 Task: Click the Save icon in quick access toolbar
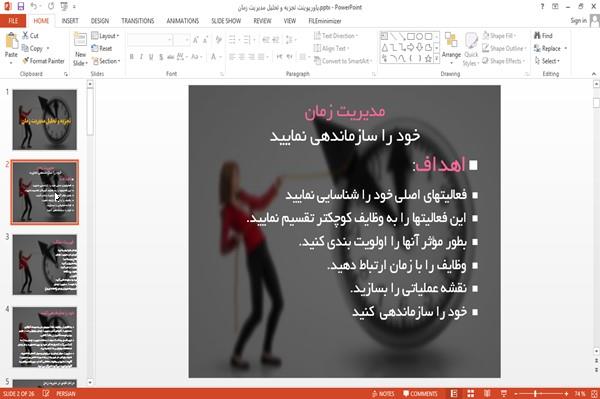pyautogui.click(x=21, y=6)
